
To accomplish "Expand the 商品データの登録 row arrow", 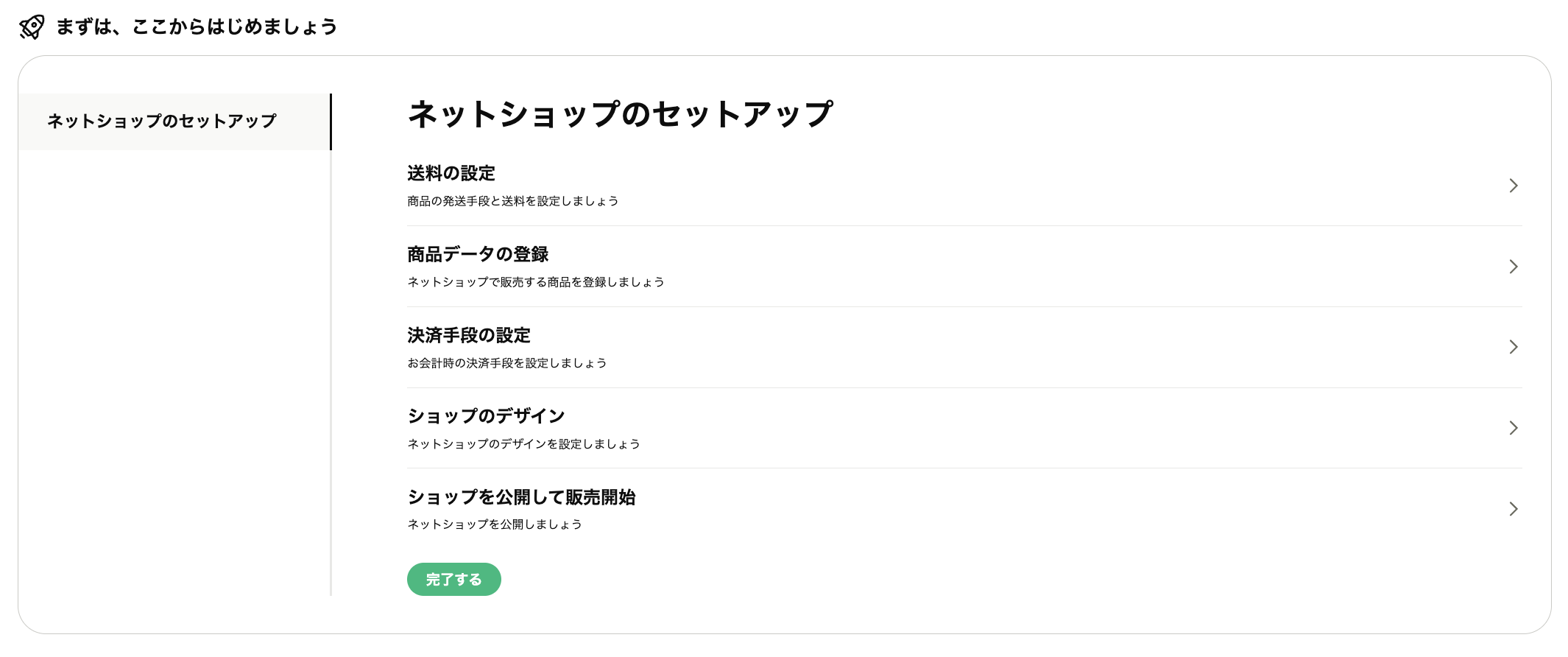I will [x=1513, y=267].
